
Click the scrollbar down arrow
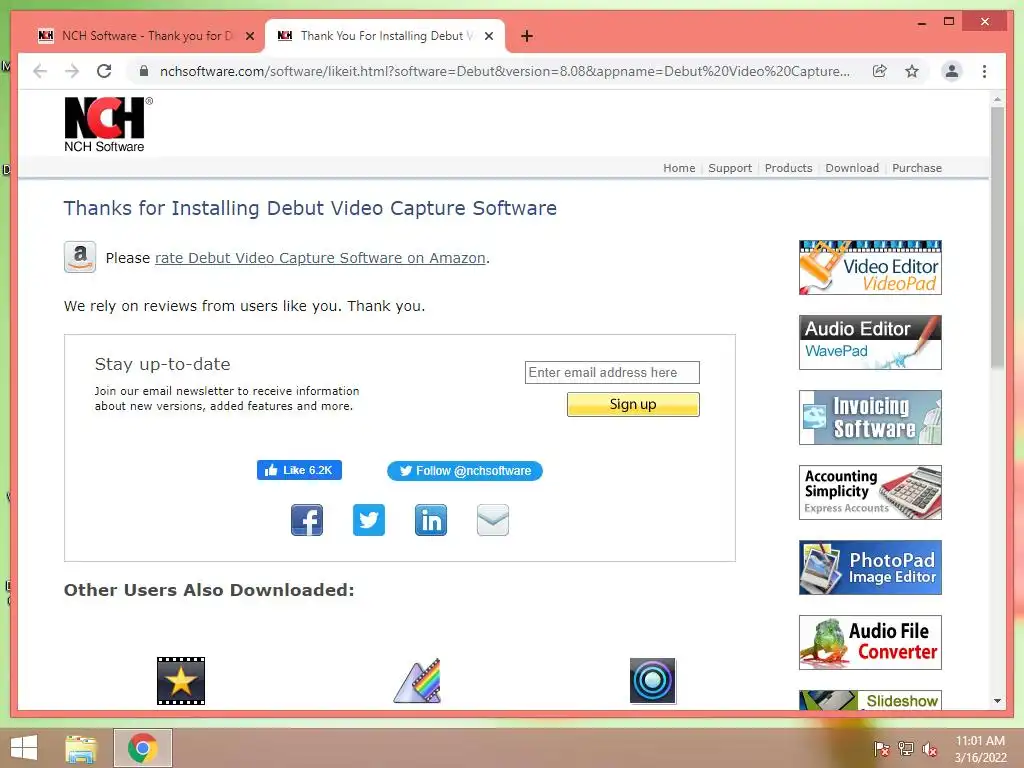point(997,701)
